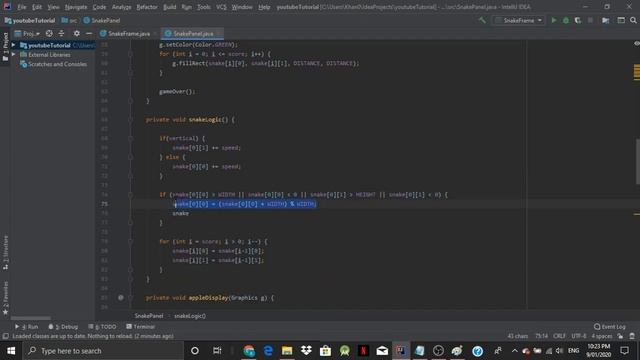Click the read-only lock icon in status bar
The width and height of the screenshot is (640, 360).
point(620,336)
